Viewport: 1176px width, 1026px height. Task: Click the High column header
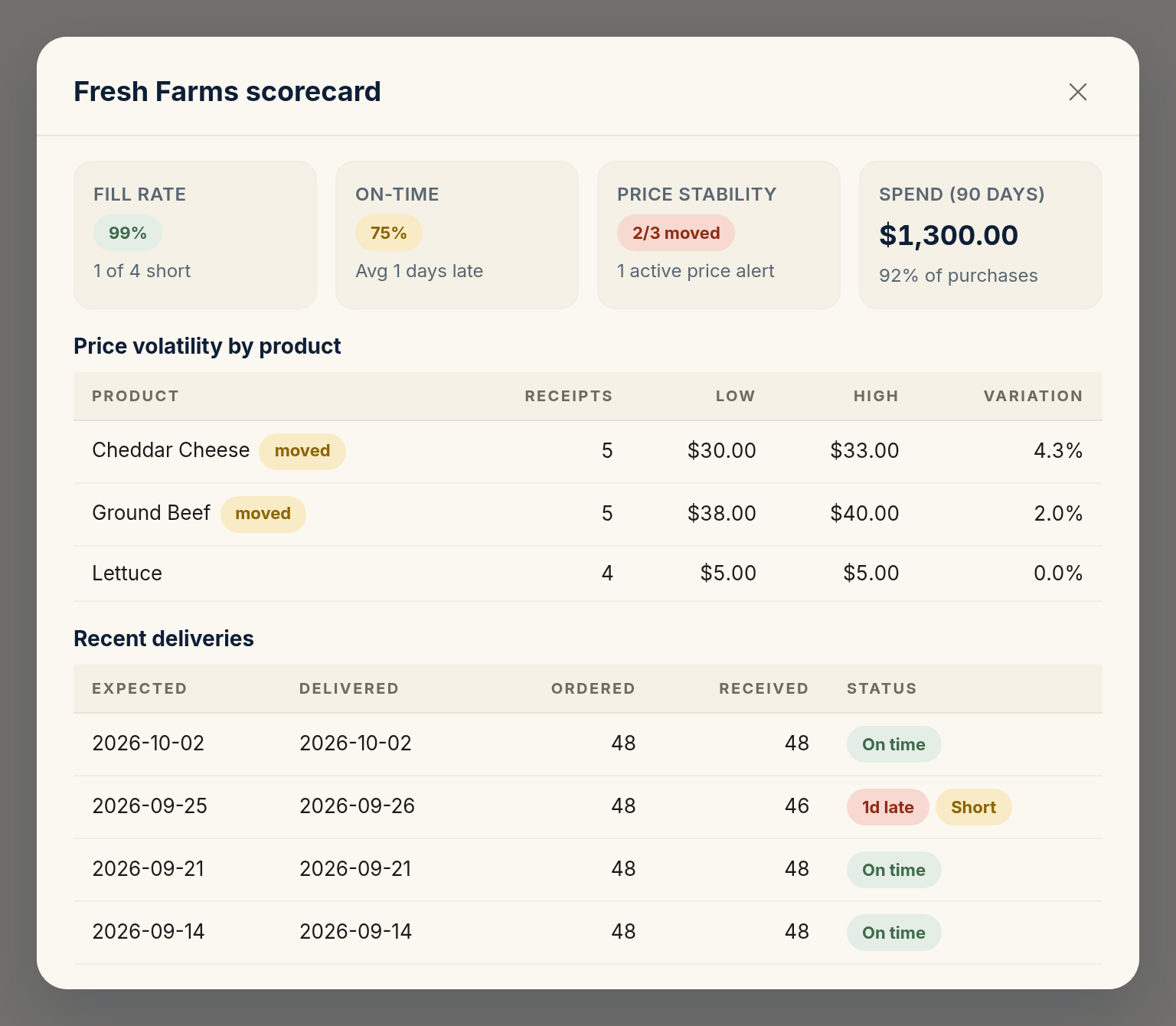[876, 396]
